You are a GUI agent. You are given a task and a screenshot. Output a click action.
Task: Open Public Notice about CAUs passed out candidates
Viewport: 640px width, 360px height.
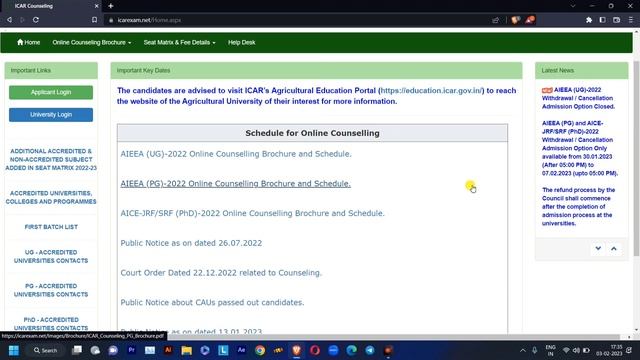(212, 302)
